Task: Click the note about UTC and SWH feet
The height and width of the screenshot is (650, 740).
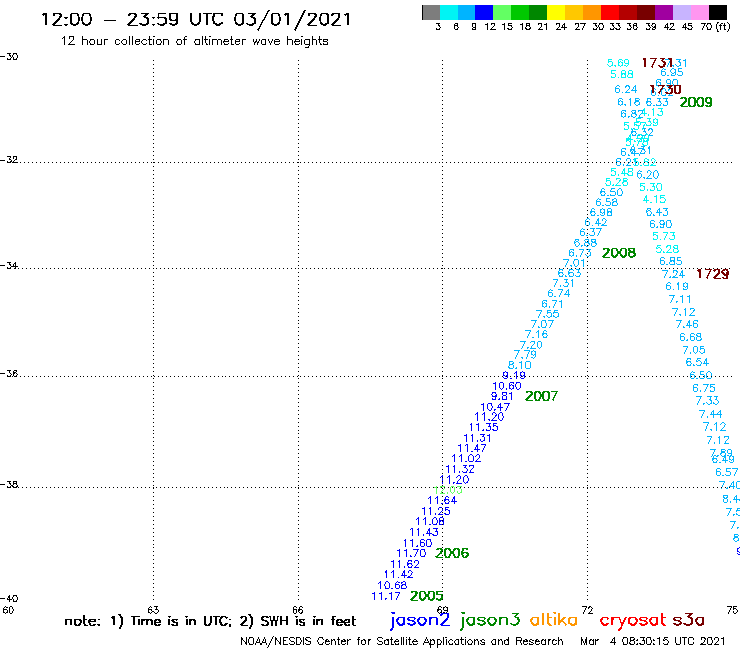Action: tap(210, 621)
